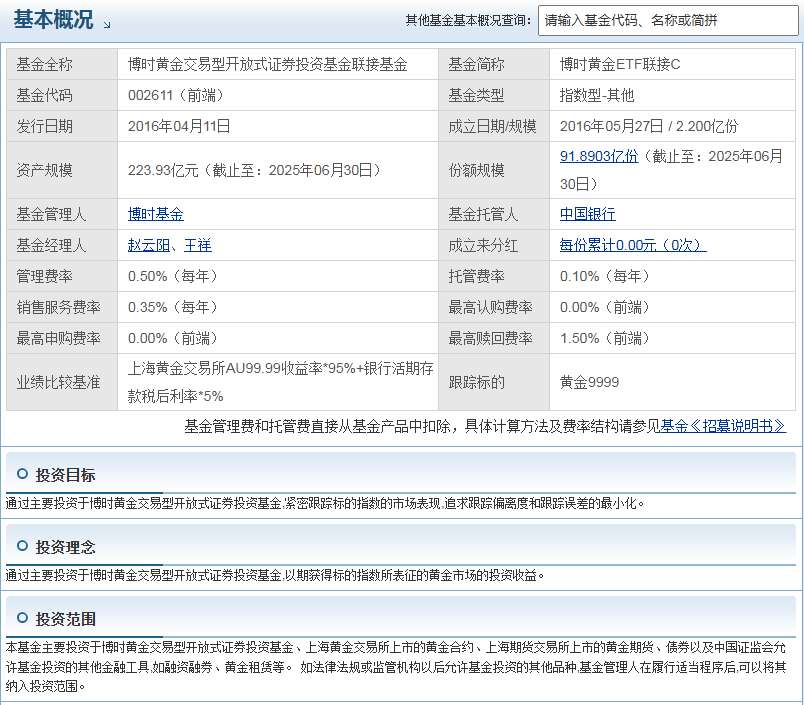Click the 跟踪标的 column label
Image resolution: width=804 pixels, height=705 pixels.
(476, 382)
